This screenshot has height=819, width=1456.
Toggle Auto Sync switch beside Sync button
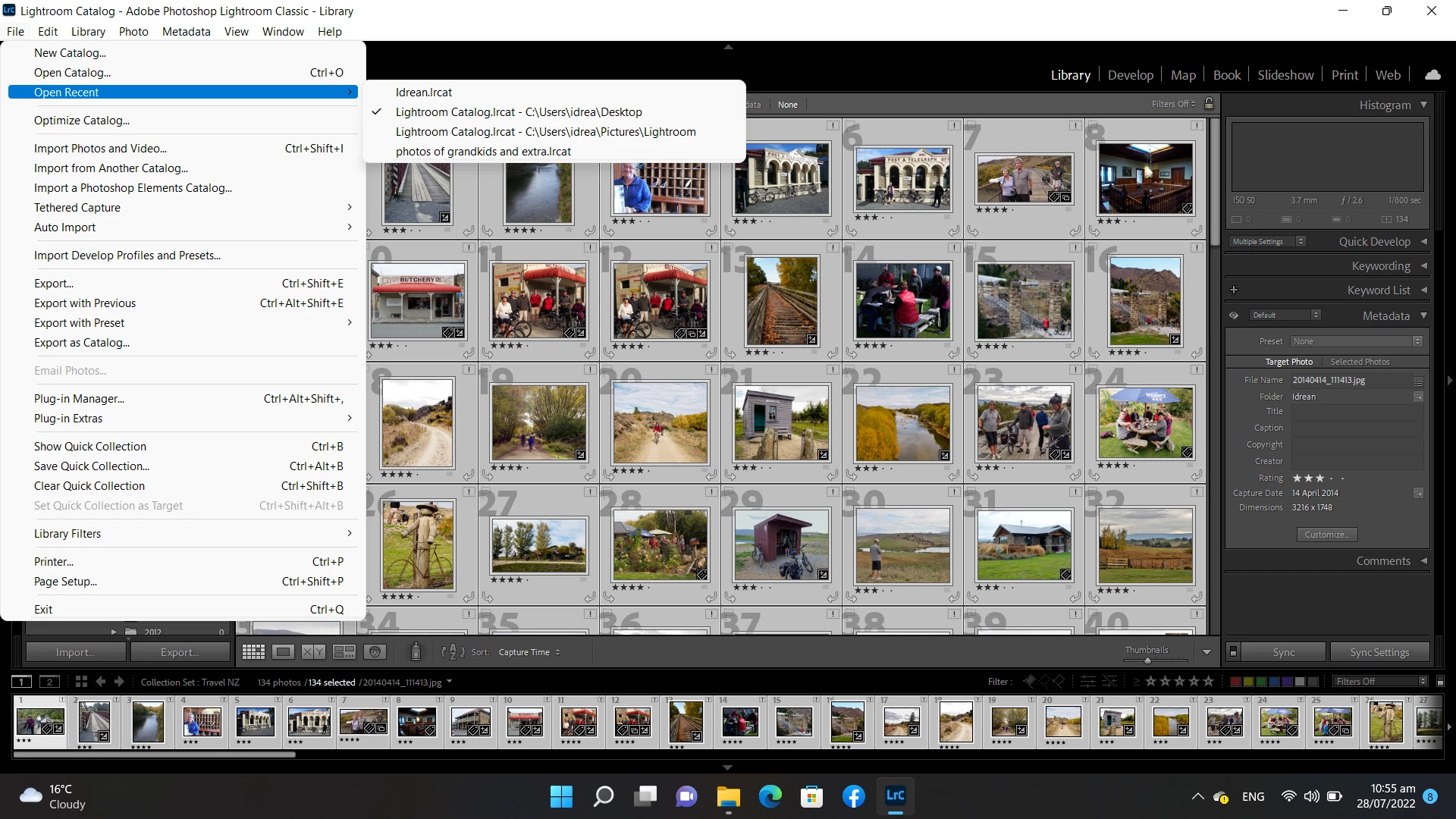[1233, 652]
